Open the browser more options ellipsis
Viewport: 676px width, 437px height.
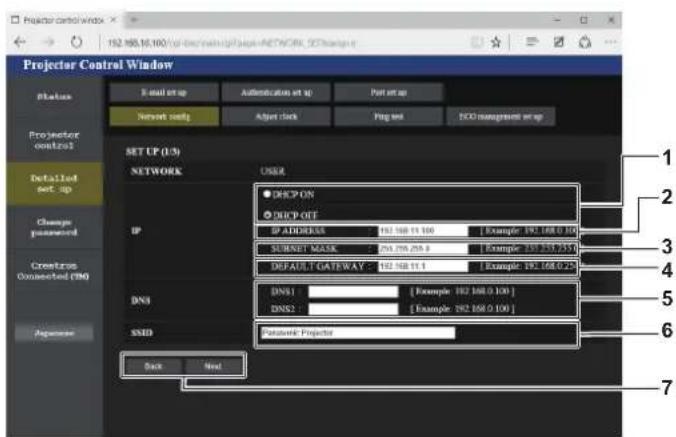tap(610, 42)
